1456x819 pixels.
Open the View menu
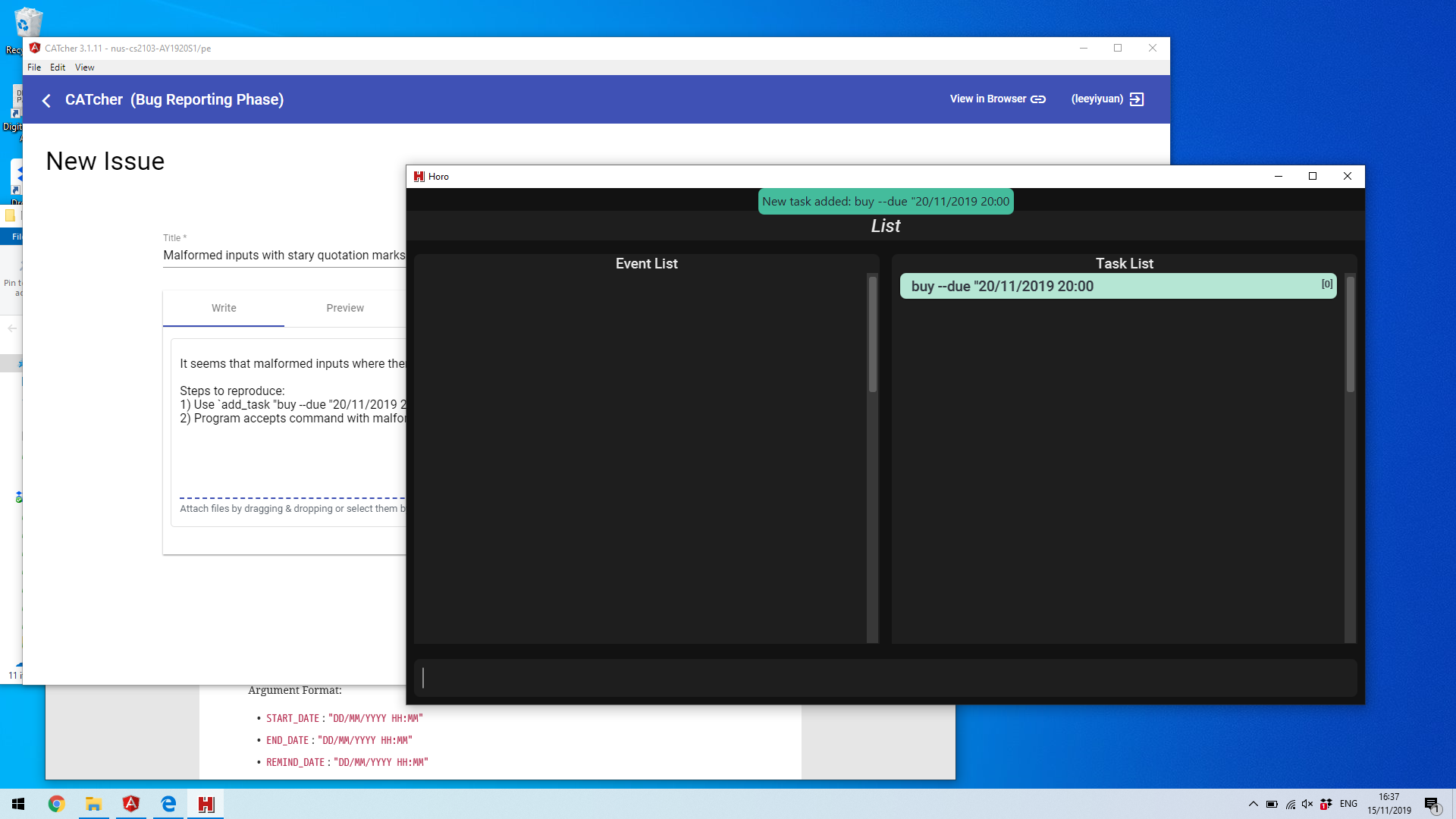click(x=84, y=67)
